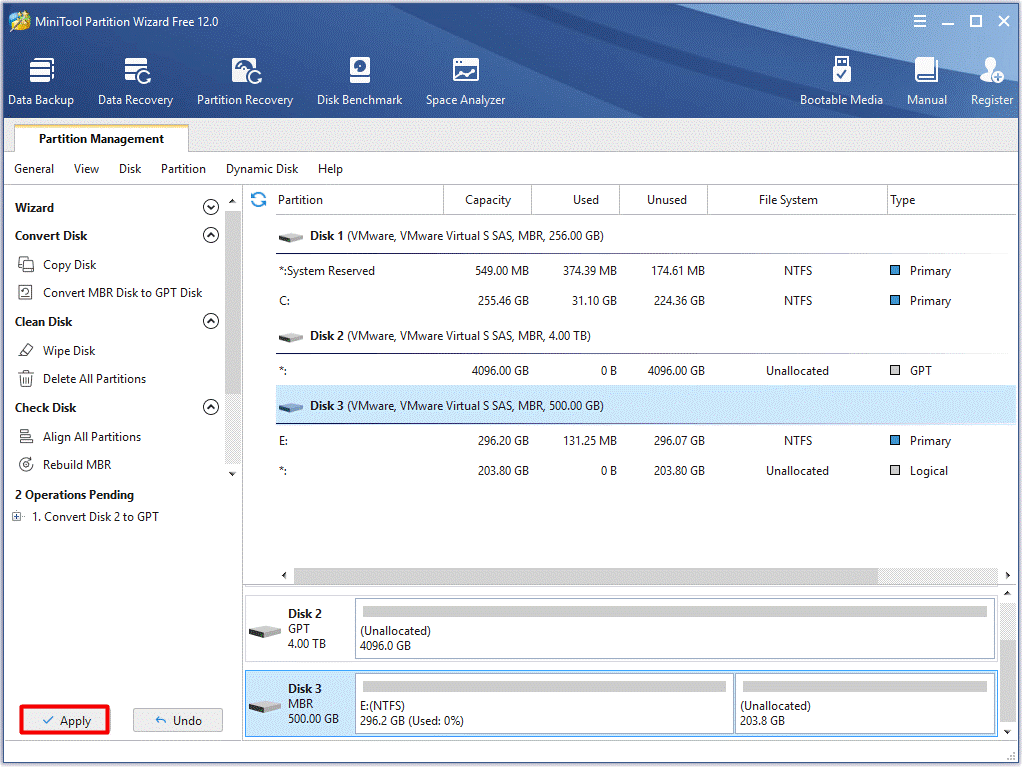Collapse the Convert Disk section
The height and width of the screenshot is (767, 1022).
[x=211, y=235]
